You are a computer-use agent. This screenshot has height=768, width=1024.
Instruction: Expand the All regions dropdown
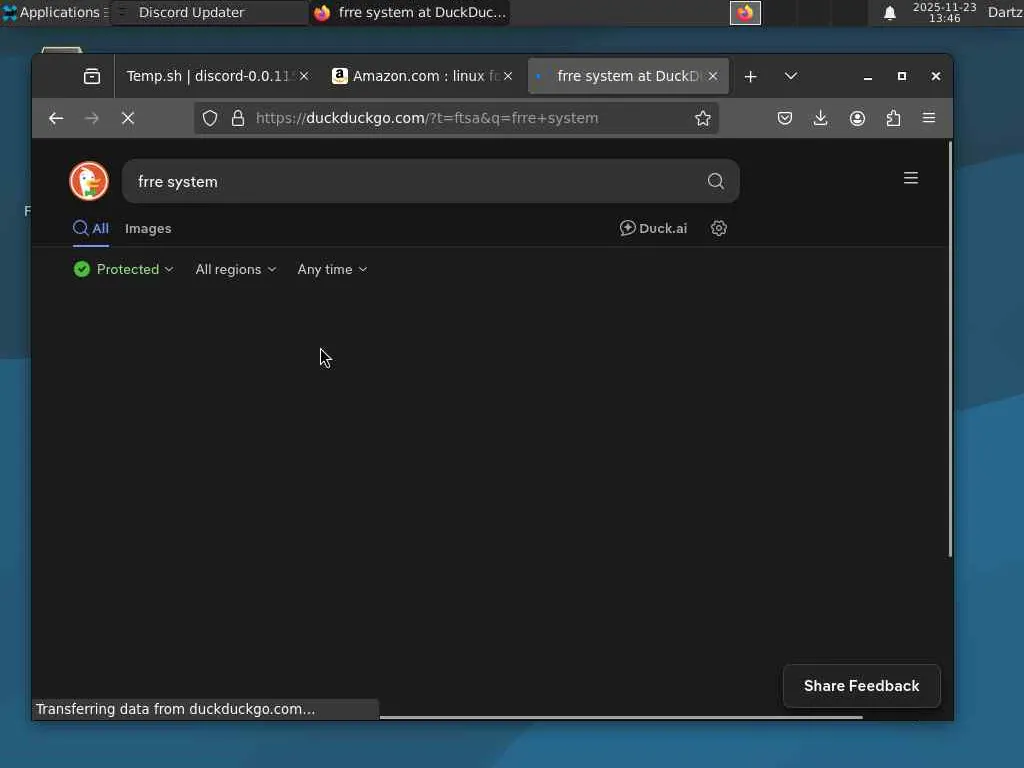click(x=236, y=269)
